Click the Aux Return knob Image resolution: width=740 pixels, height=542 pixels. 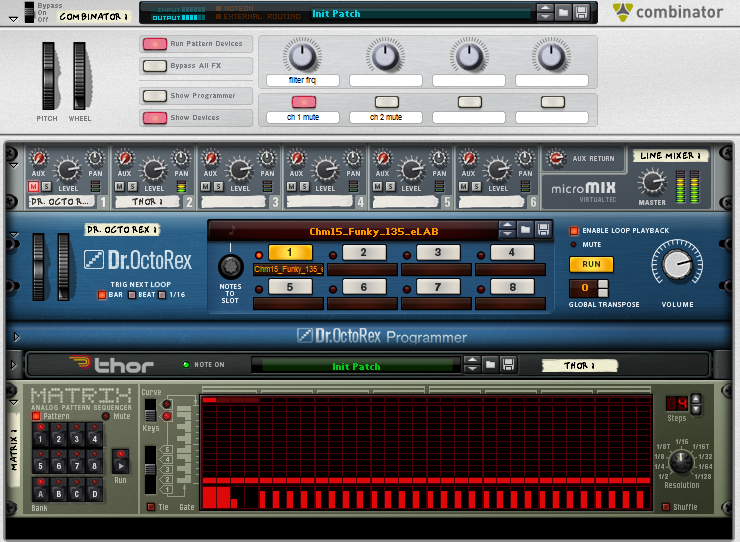[556, 158]
